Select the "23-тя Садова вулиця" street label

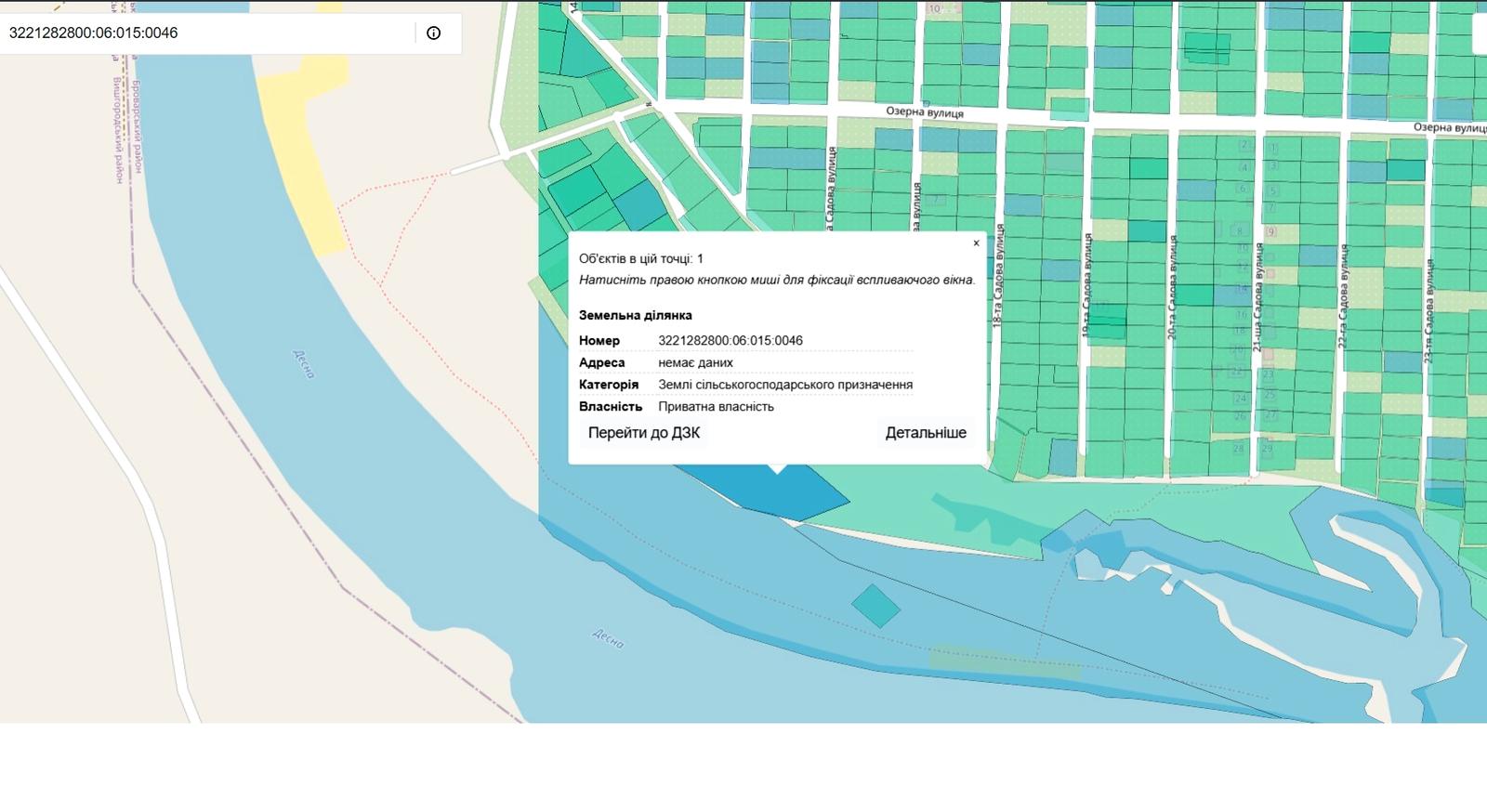(1428, 311)
